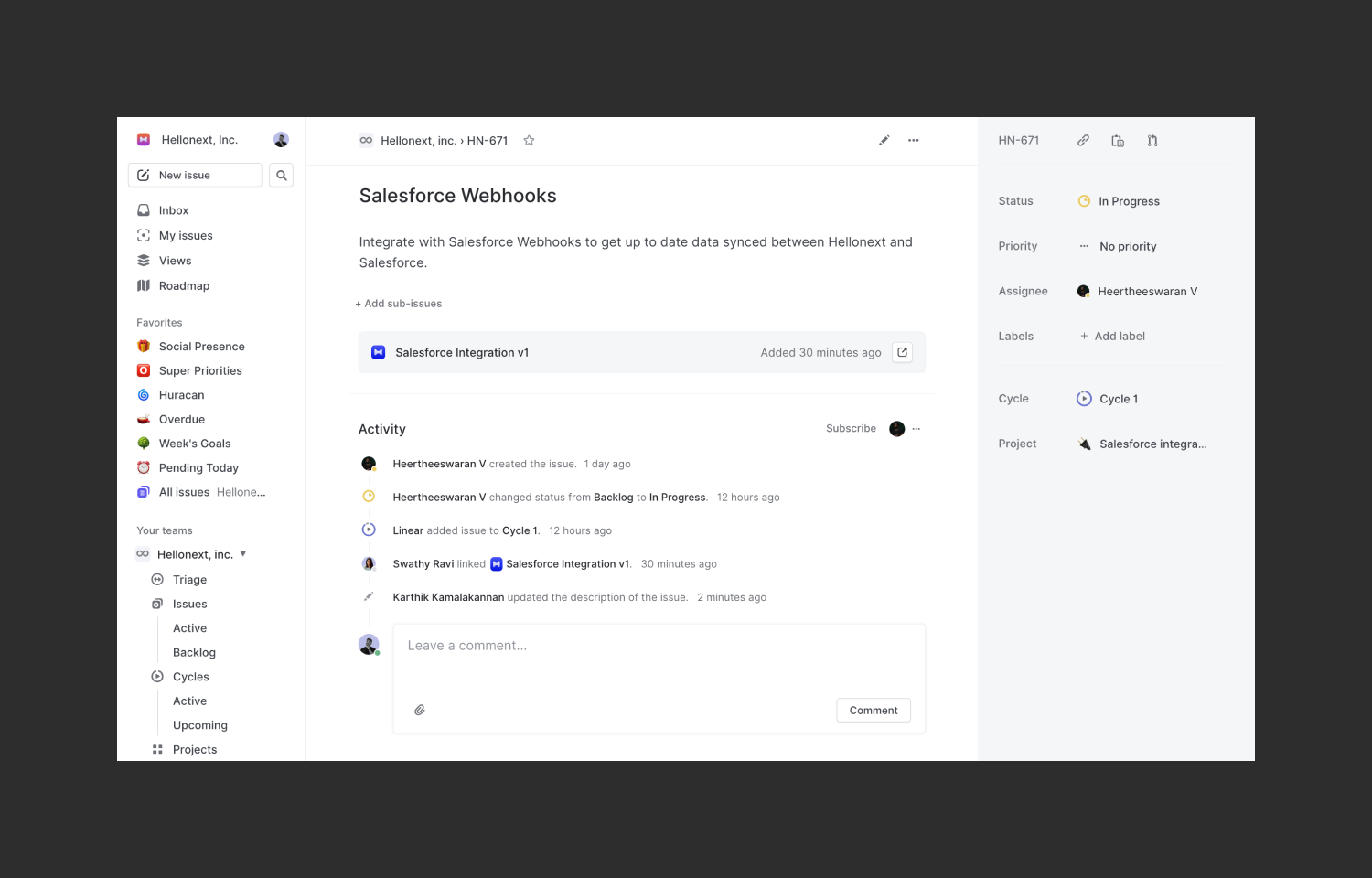Click the Cycle 1 play-circle icon
Image resolution: width=1372 pixels, height=878 pixels.
tap(1084, 399)
